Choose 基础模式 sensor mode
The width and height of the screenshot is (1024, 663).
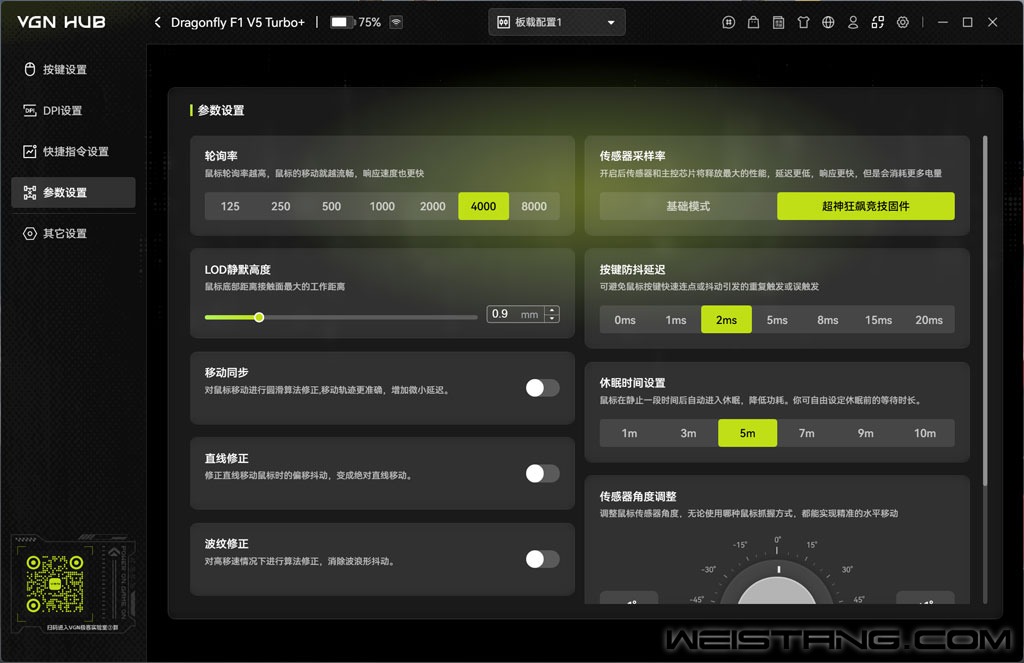688,206
